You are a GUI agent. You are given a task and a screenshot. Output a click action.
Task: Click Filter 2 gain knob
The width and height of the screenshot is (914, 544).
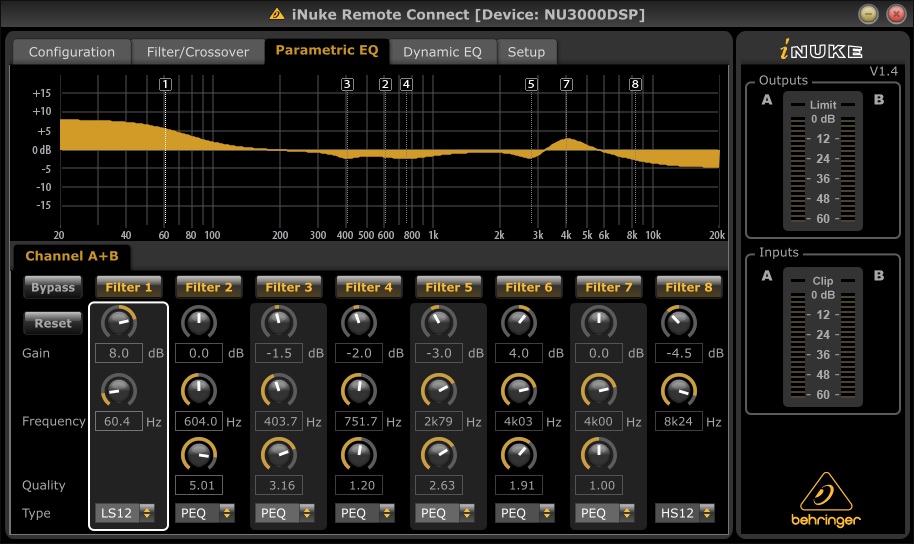[199, 322]
